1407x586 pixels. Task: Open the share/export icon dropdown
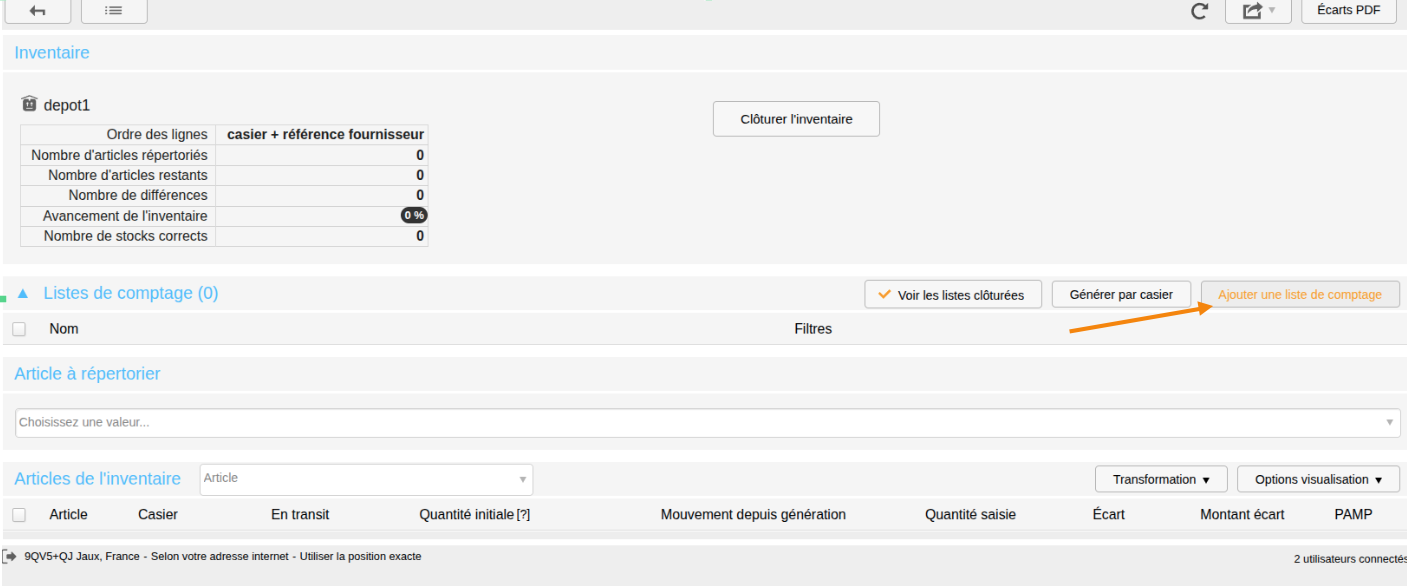[1258, 11]
